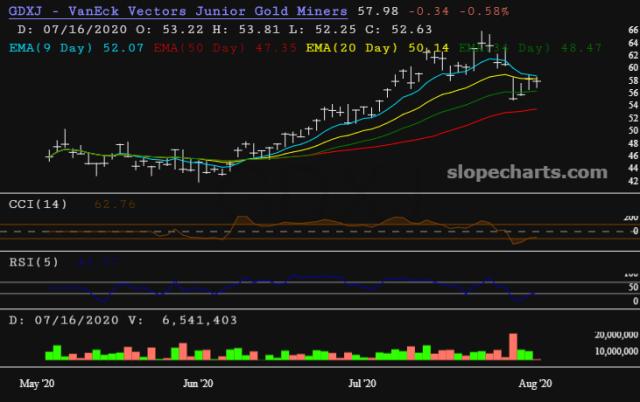Select the close price C: 52.63

[x=398, y=29]
